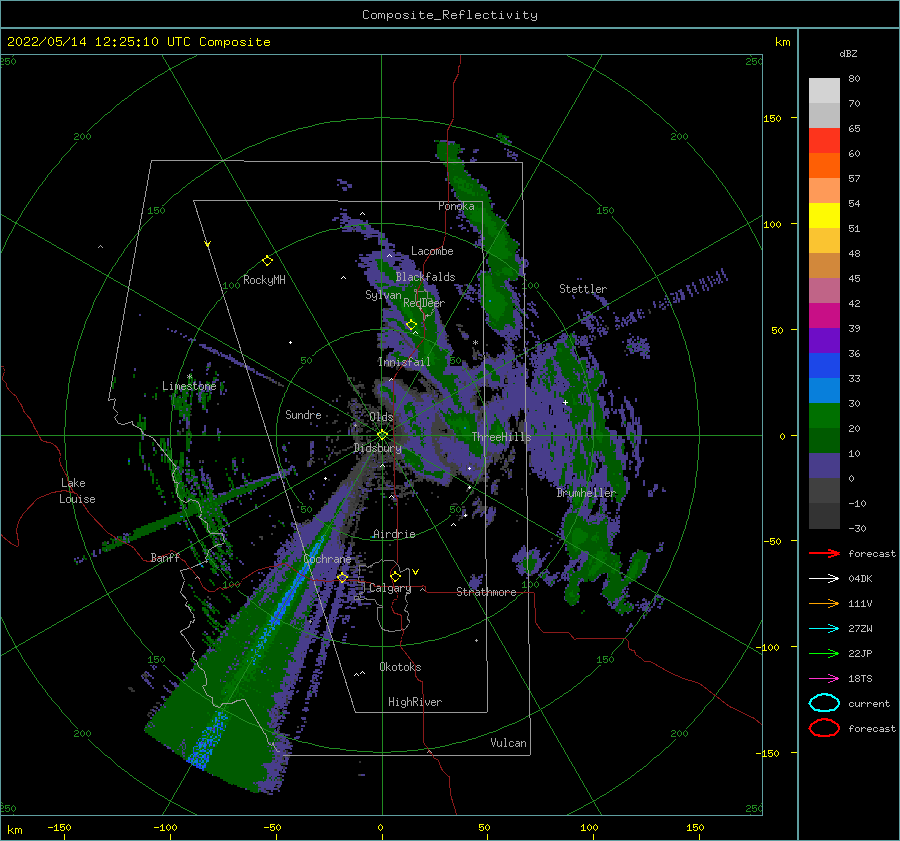Select yellow diamond marker above RockyMH label
The width and height of the screenshot is (900, 841).
(x=267, y=261)
